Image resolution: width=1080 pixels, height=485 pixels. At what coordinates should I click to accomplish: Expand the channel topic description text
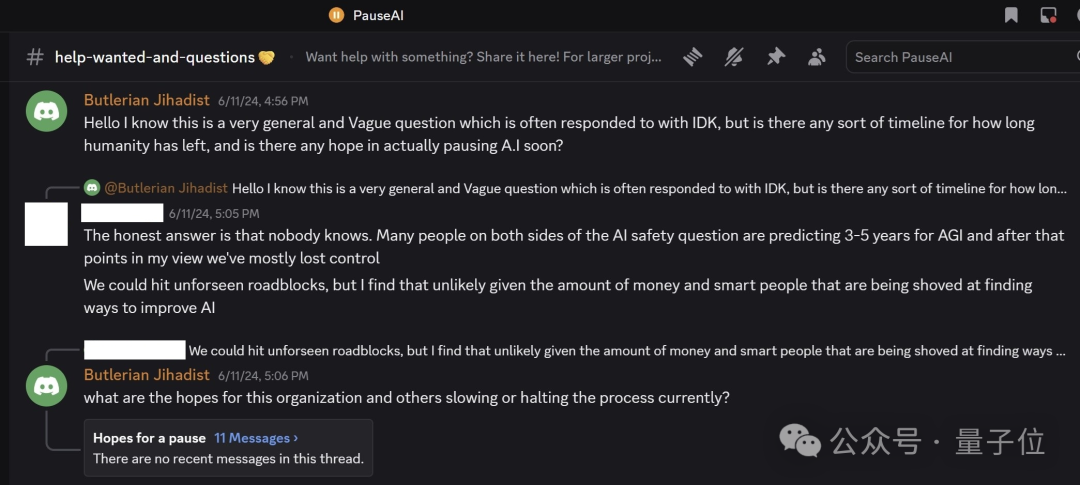coord(484,57)
